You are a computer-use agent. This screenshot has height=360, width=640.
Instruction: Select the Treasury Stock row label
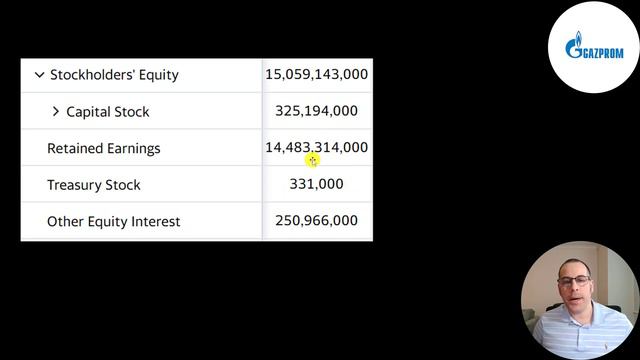pos(93,185)
